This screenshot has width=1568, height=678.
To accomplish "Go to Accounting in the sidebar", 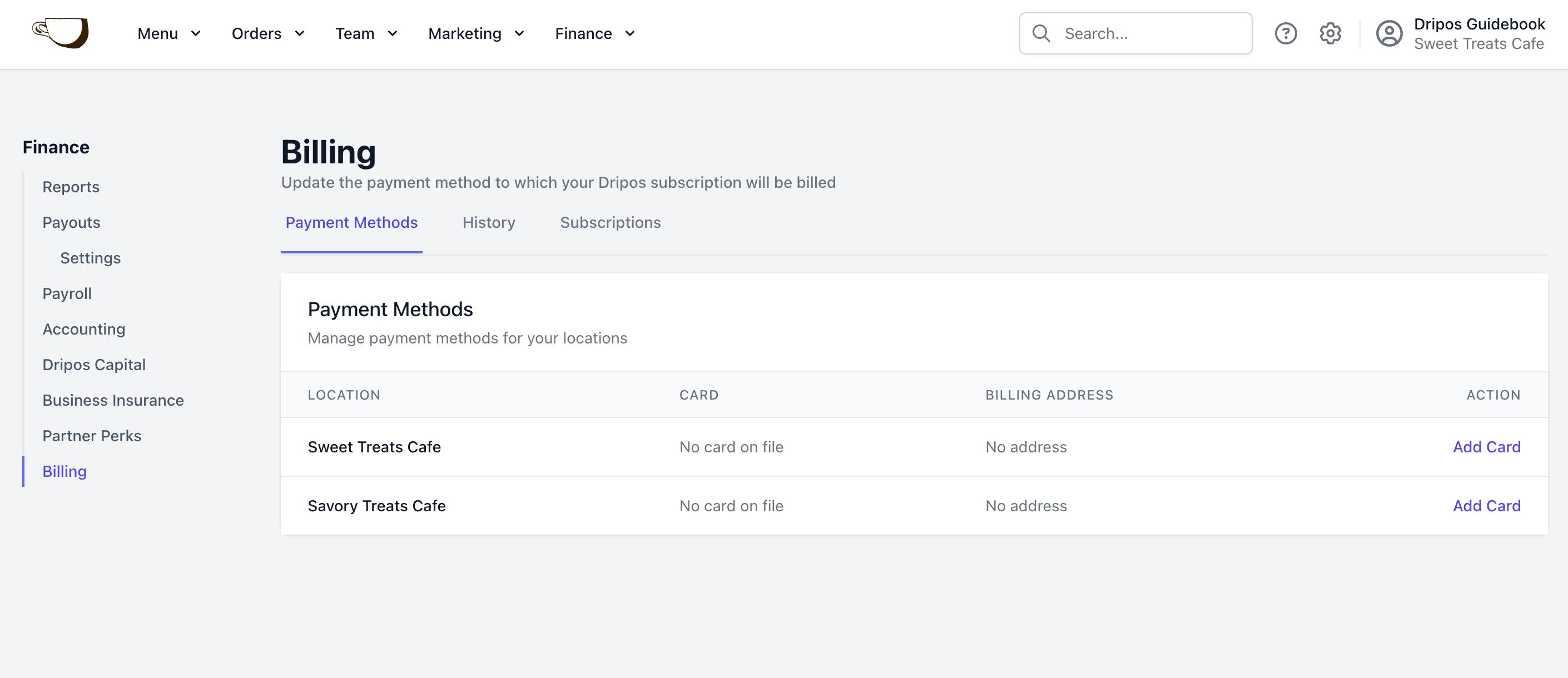I will (84, 329).
